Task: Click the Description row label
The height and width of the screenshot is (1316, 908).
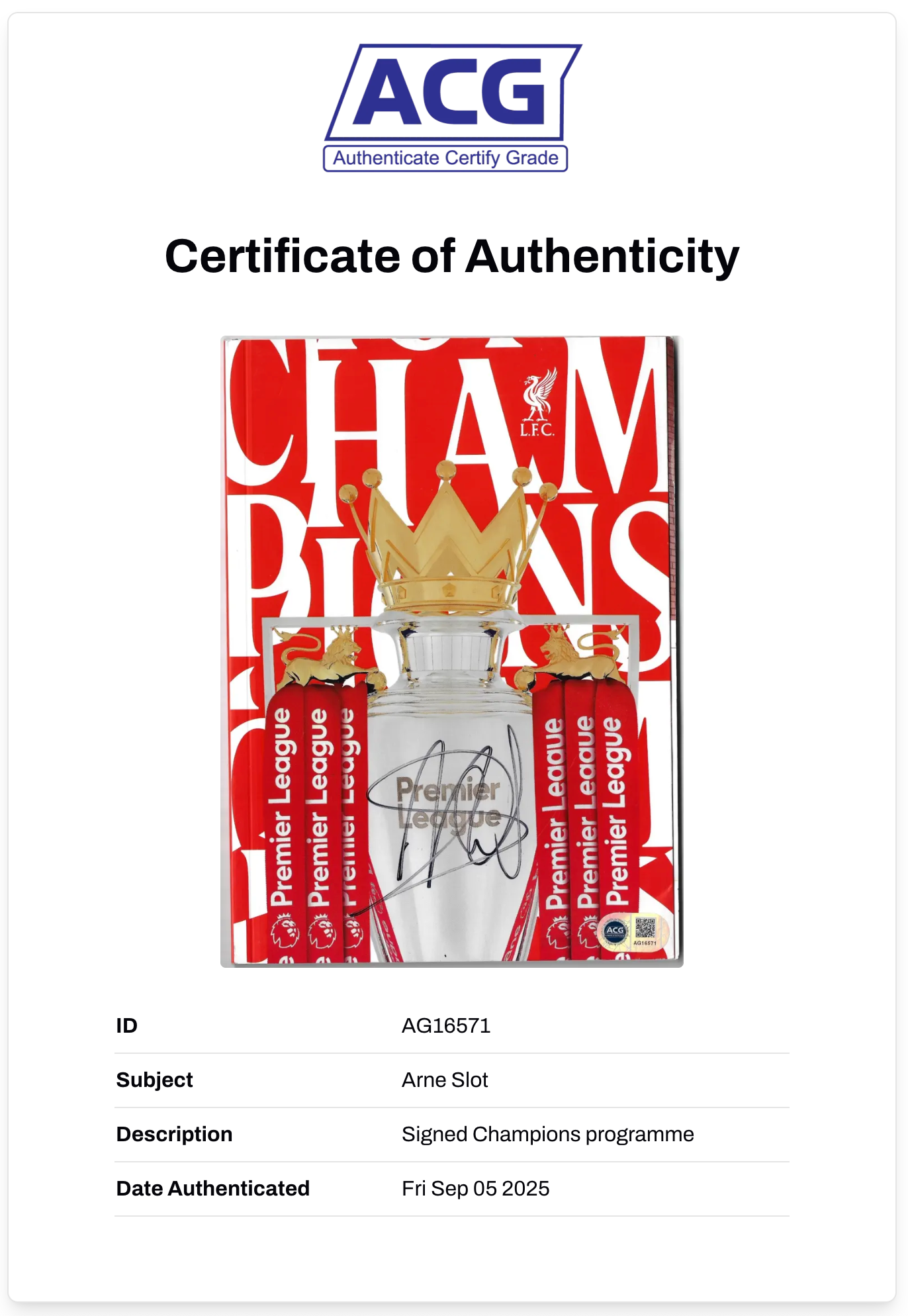Action: [174, 1134]
